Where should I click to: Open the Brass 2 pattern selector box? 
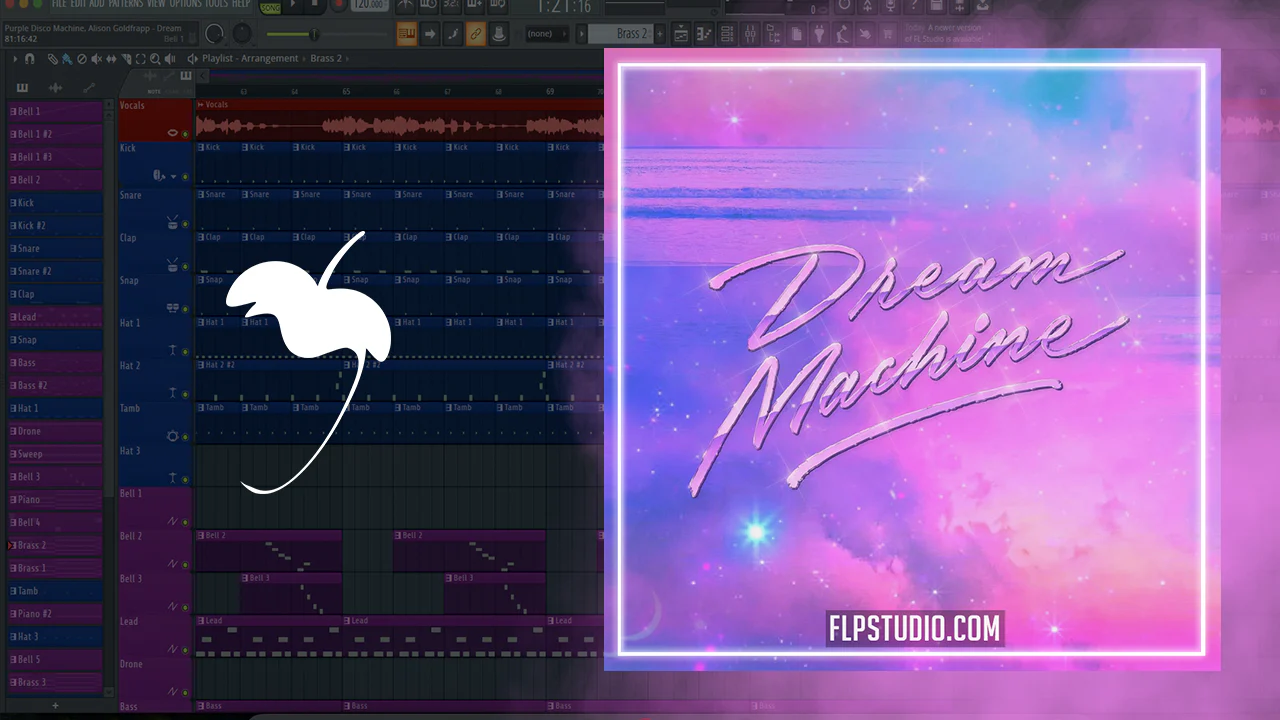(620, 34)
